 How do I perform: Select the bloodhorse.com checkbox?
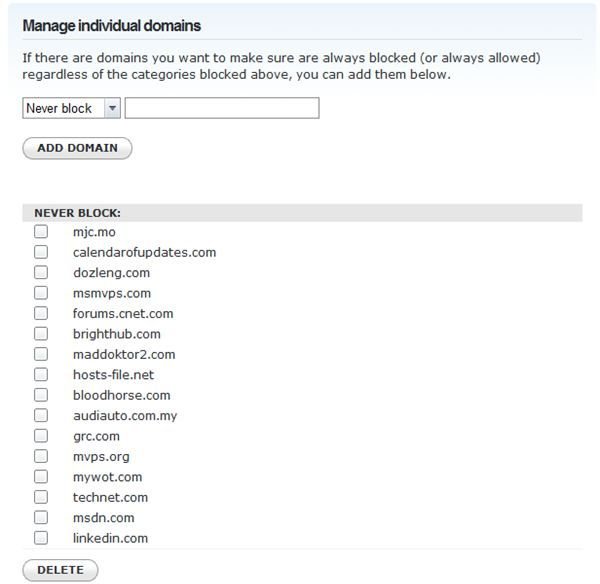point(41,395)
